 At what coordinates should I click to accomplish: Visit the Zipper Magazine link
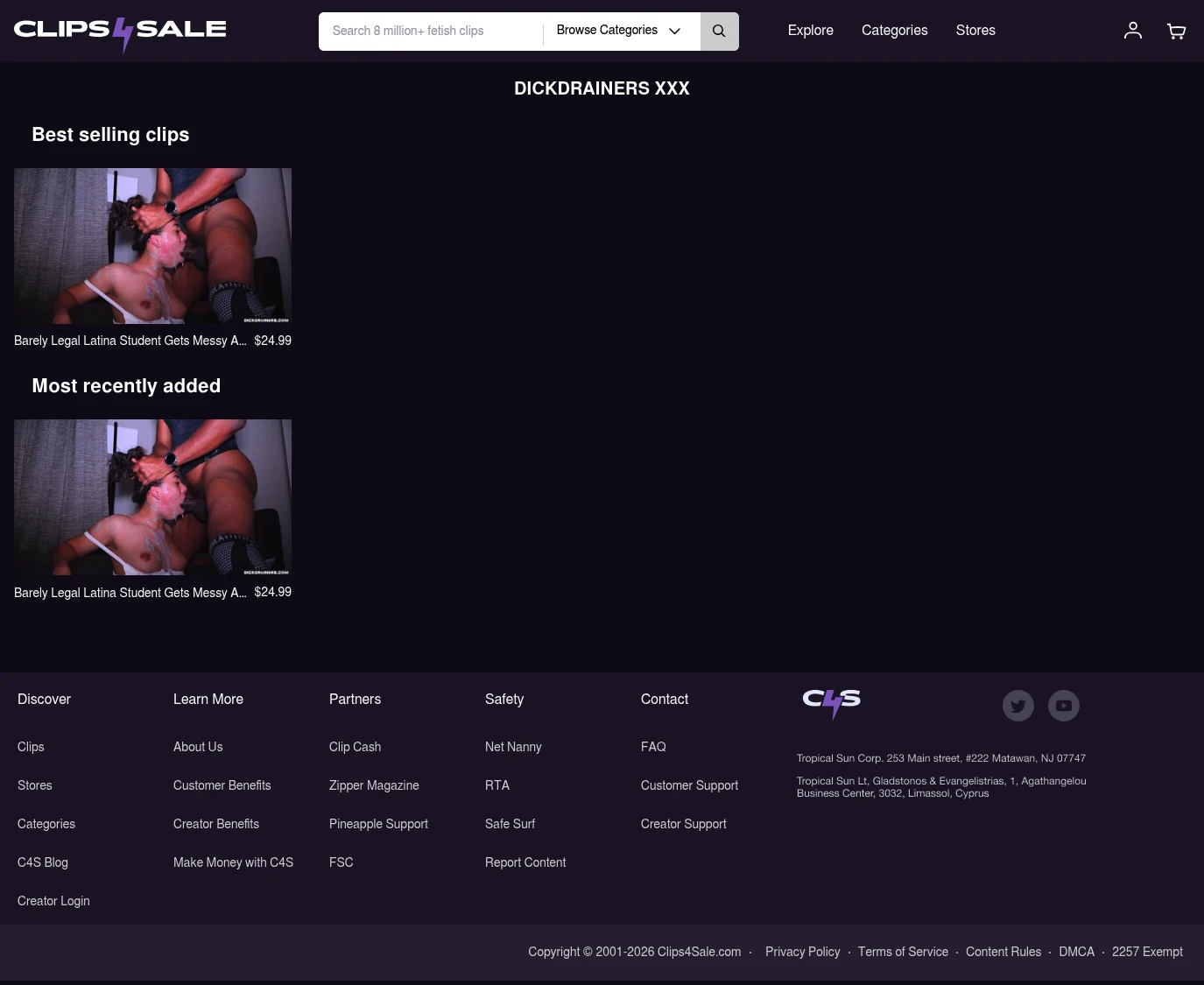(374, 785)
